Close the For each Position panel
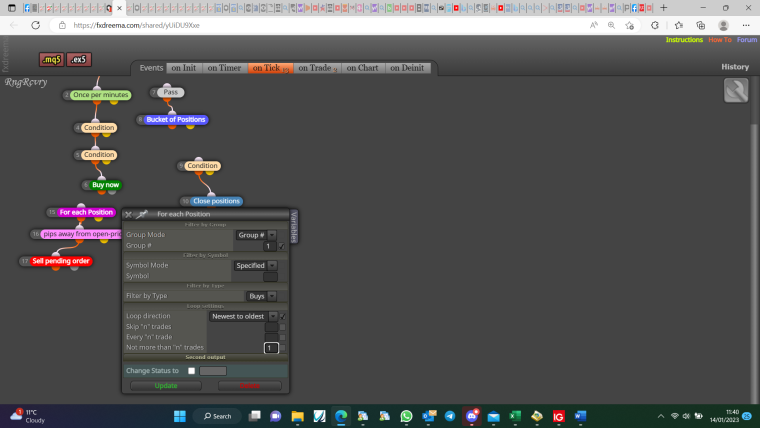 click(128, 214)
